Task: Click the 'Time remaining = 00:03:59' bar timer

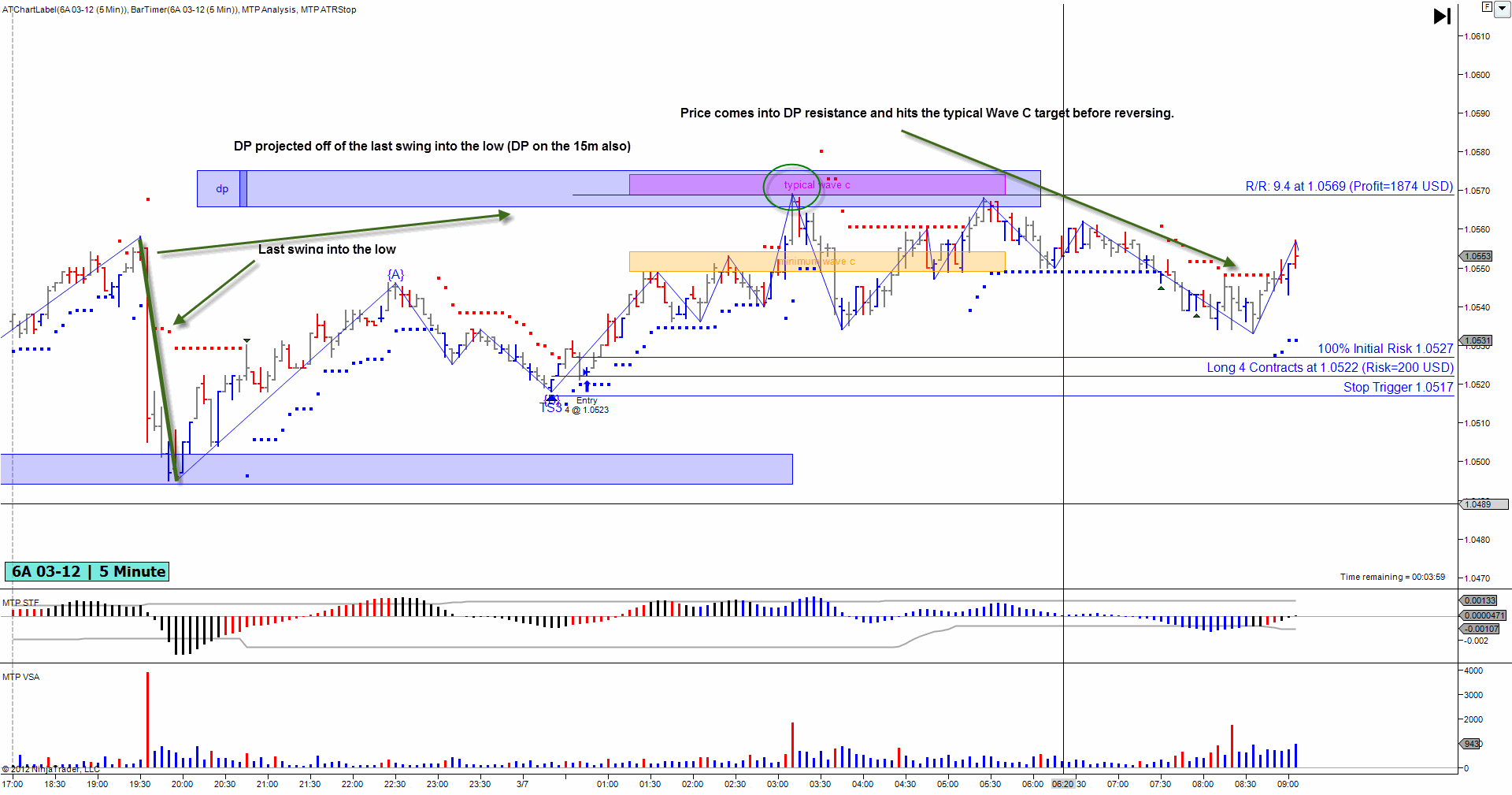Action: pyautogui.click(x=1392, y=577)
